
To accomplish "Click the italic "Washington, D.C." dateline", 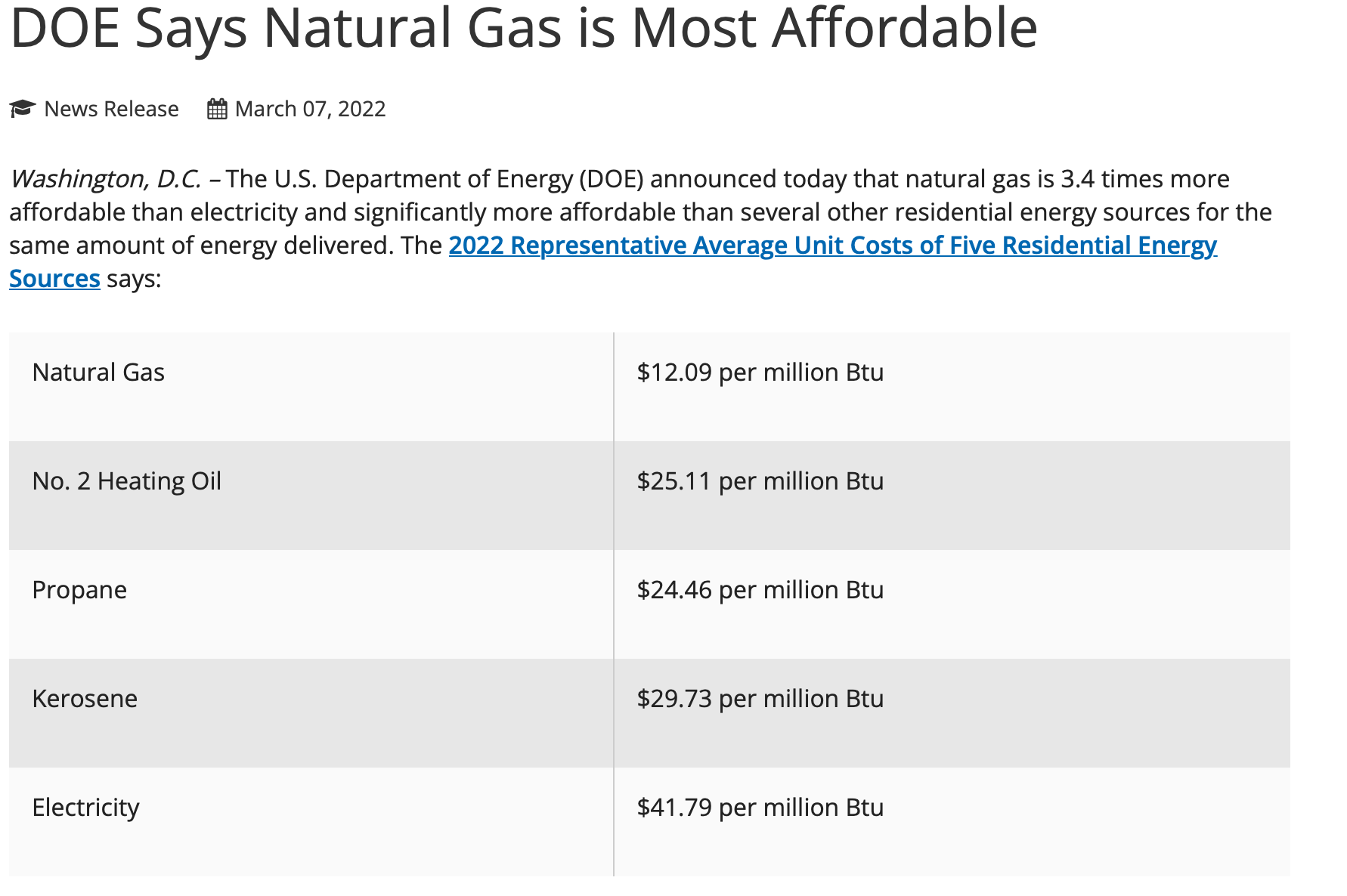I will (105, 179).
